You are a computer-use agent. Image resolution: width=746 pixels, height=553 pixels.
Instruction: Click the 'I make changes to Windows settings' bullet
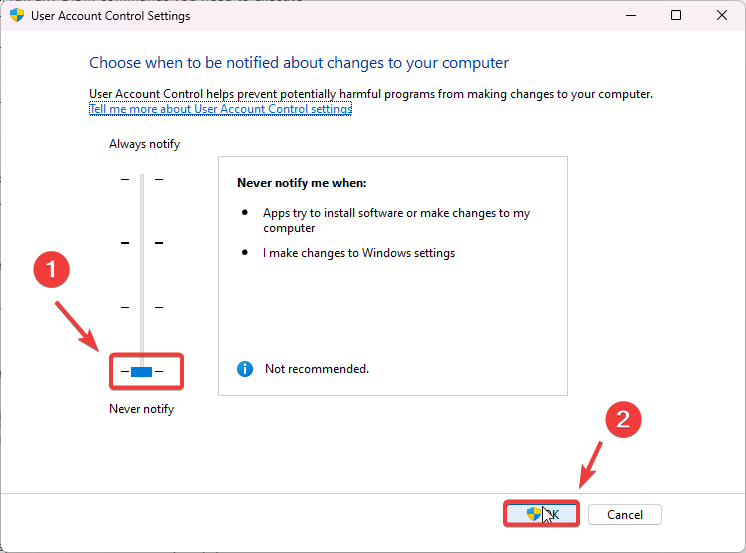point(359,253)
